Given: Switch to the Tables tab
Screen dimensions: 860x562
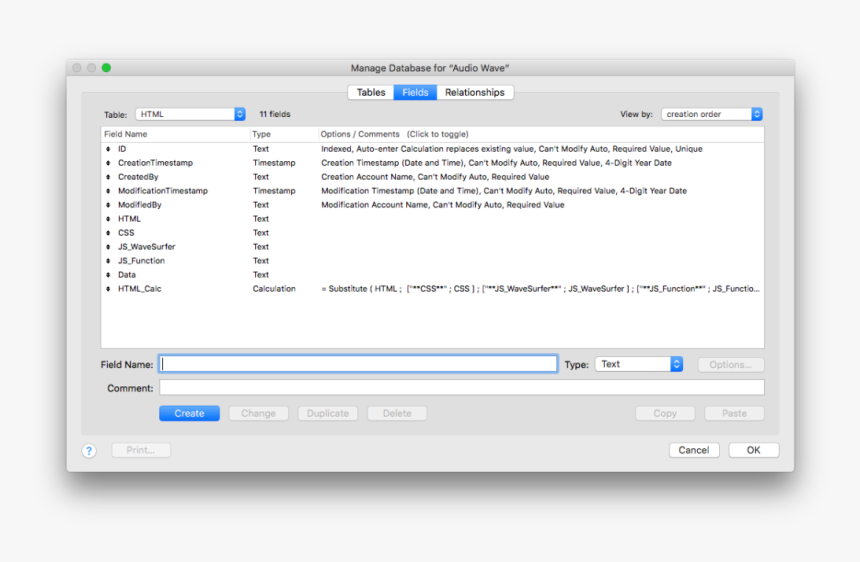Looking at the screenshot, I should 371,92.
